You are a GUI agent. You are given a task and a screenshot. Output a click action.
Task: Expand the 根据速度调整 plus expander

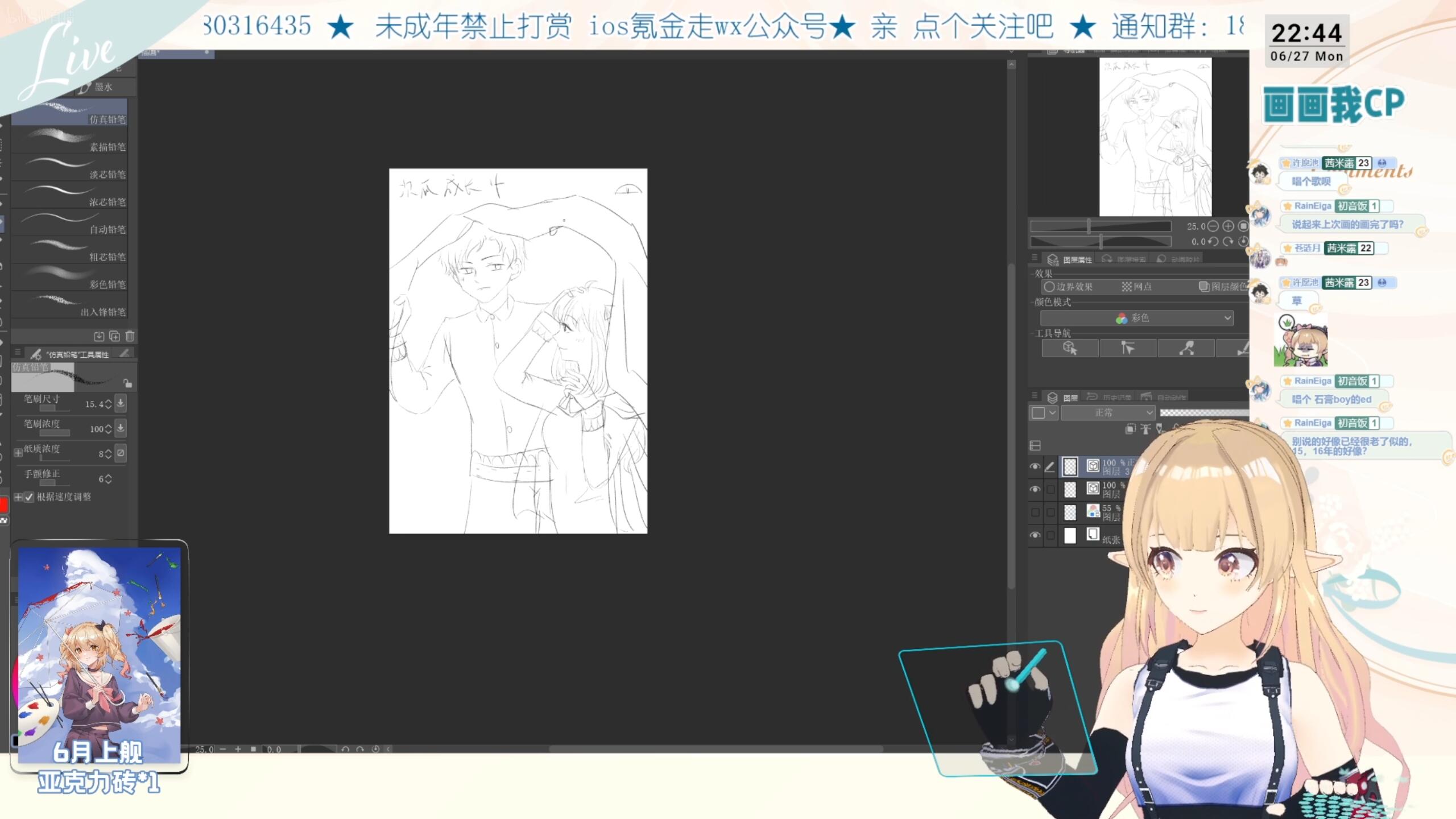(x=18, y=497)
